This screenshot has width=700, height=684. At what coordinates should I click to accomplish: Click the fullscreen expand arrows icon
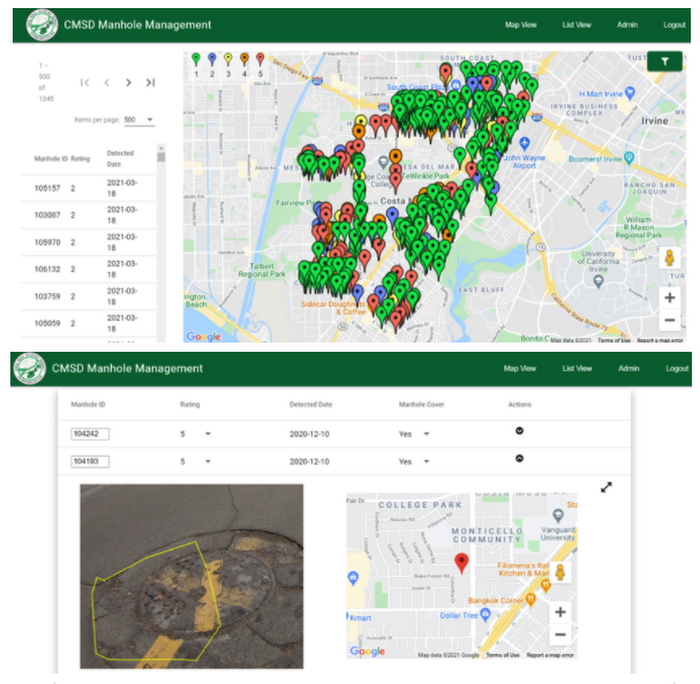(x=606, y=487)
